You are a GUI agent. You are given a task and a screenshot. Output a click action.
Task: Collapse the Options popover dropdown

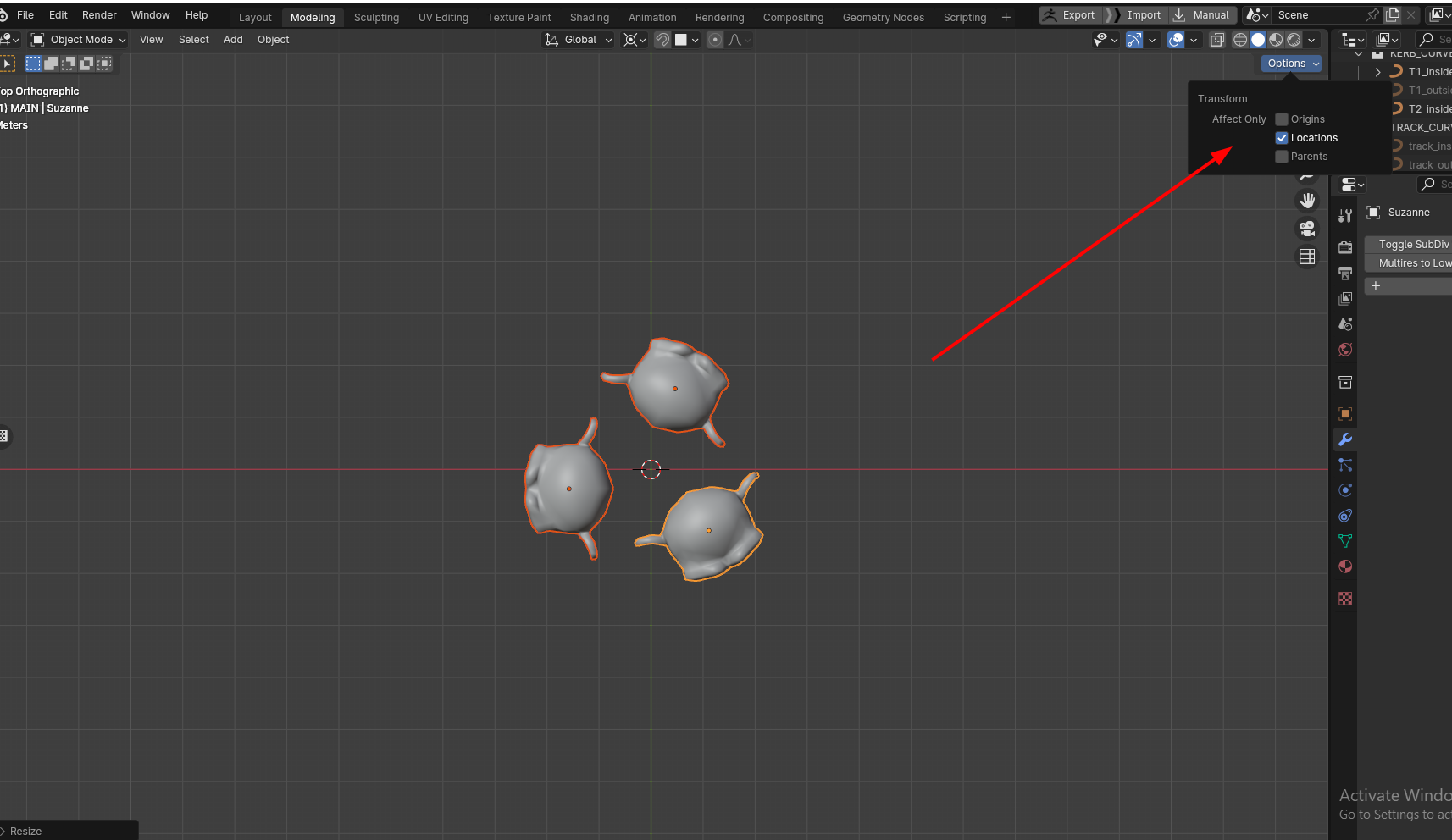coord(1291,64)
